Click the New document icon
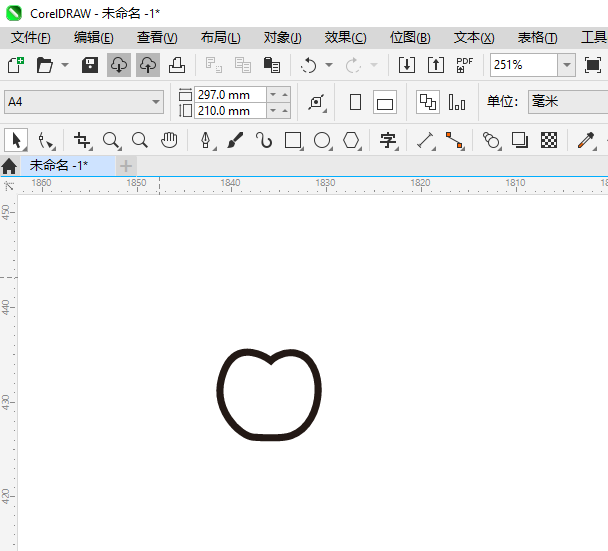608x551 pixels. coord(16,65)
